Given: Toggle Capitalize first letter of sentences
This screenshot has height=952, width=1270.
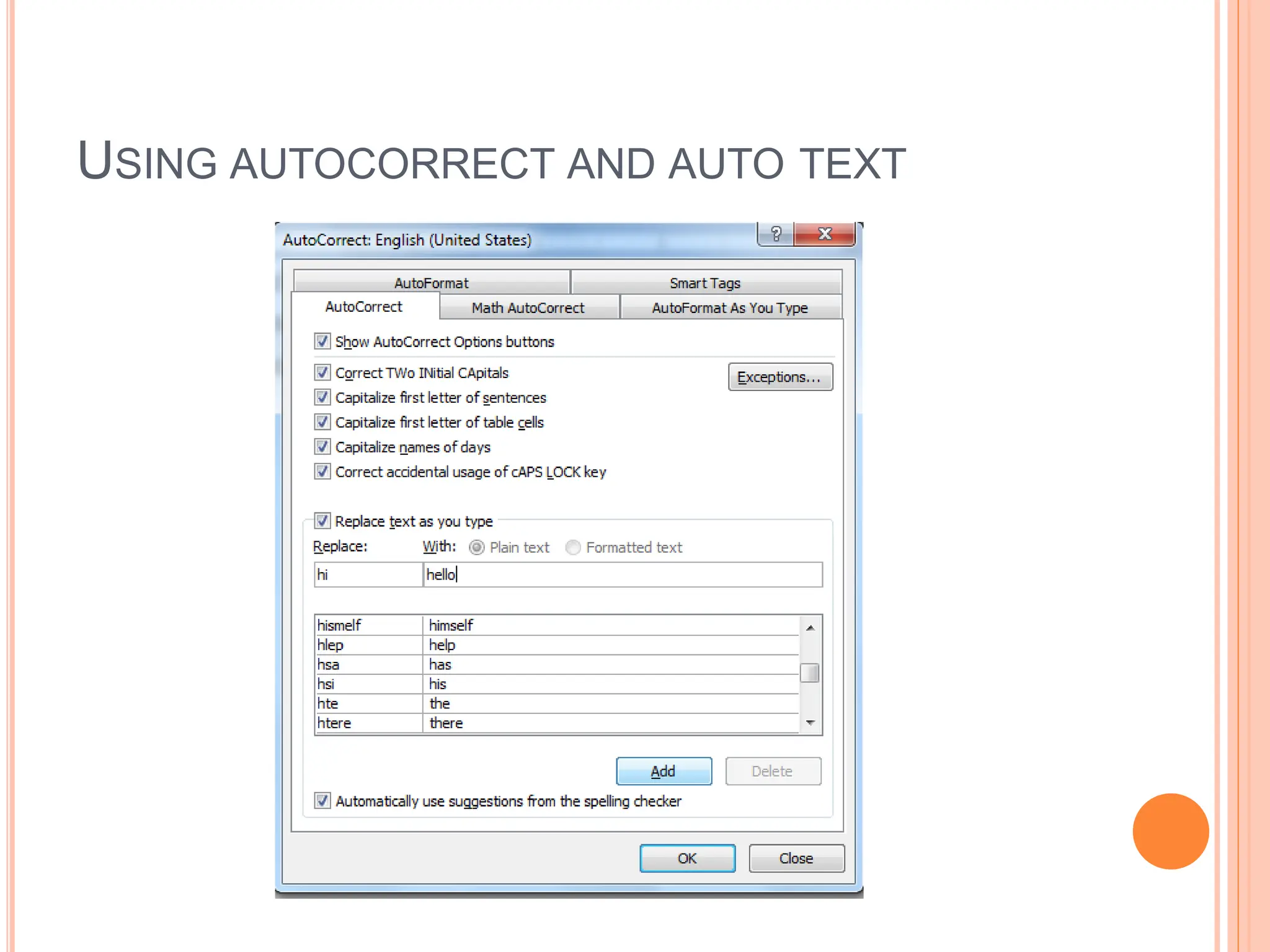Looking at the screenshot, I should (322, 397).
